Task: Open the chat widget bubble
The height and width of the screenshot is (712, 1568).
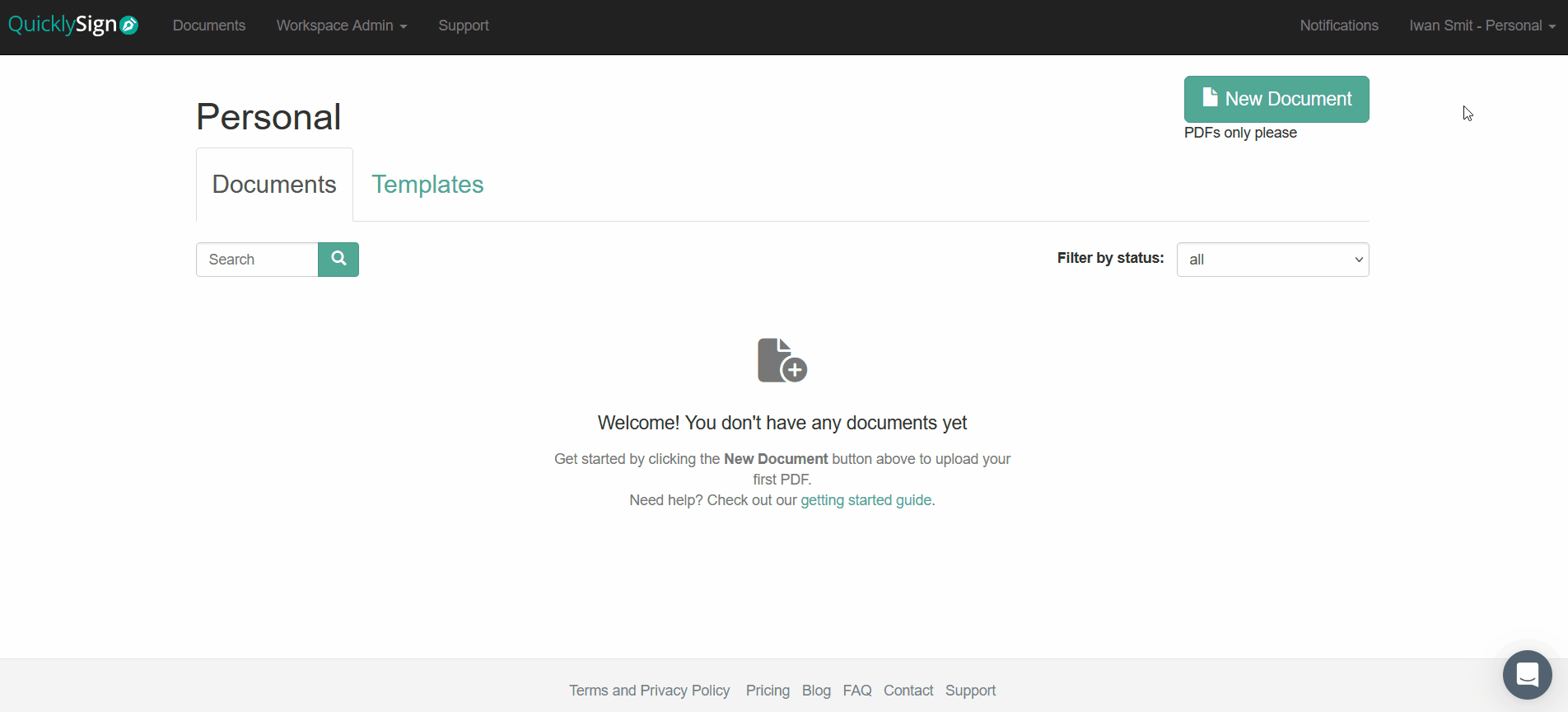Action: [1528, 675]
